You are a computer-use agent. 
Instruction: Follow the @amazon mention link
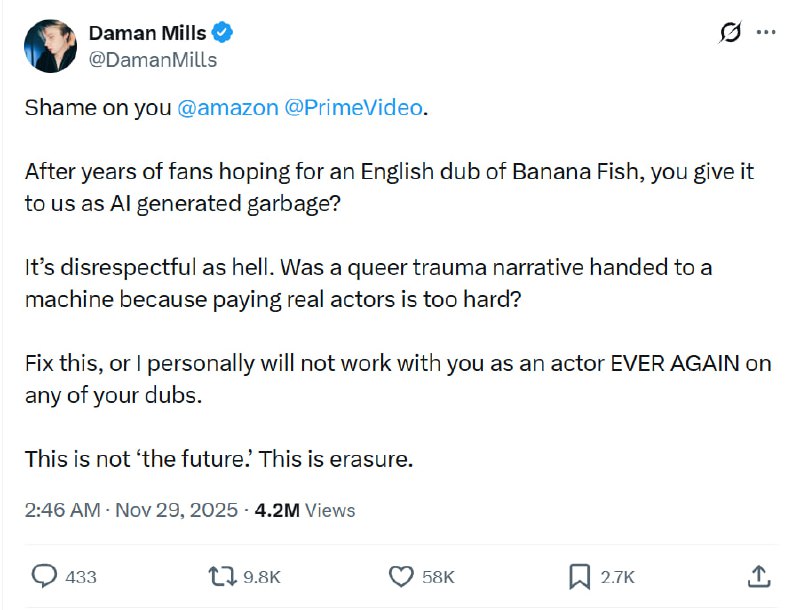pyautogui.click(x=228, y=108)
